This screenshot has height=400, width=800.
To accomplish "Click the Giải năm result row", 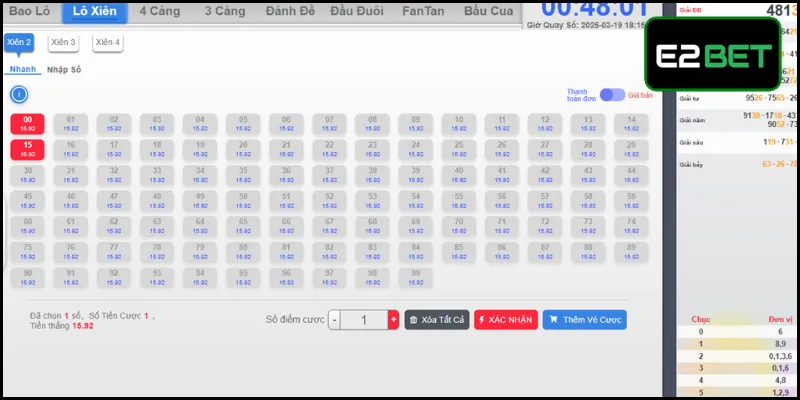I will (738, 120).
